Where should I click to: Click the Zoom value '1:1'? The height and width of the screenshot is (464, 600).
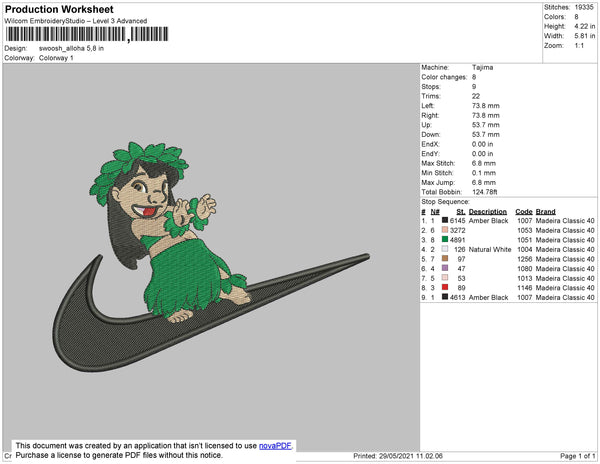pos(579,46)
